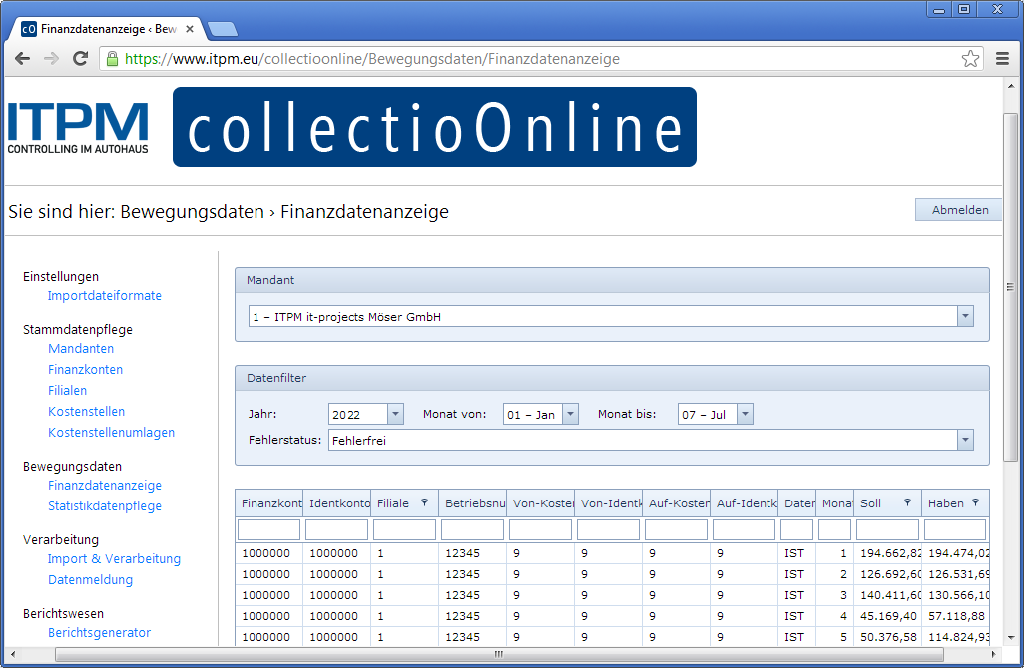Click the Soll value 45.169,40

[888, 616]
